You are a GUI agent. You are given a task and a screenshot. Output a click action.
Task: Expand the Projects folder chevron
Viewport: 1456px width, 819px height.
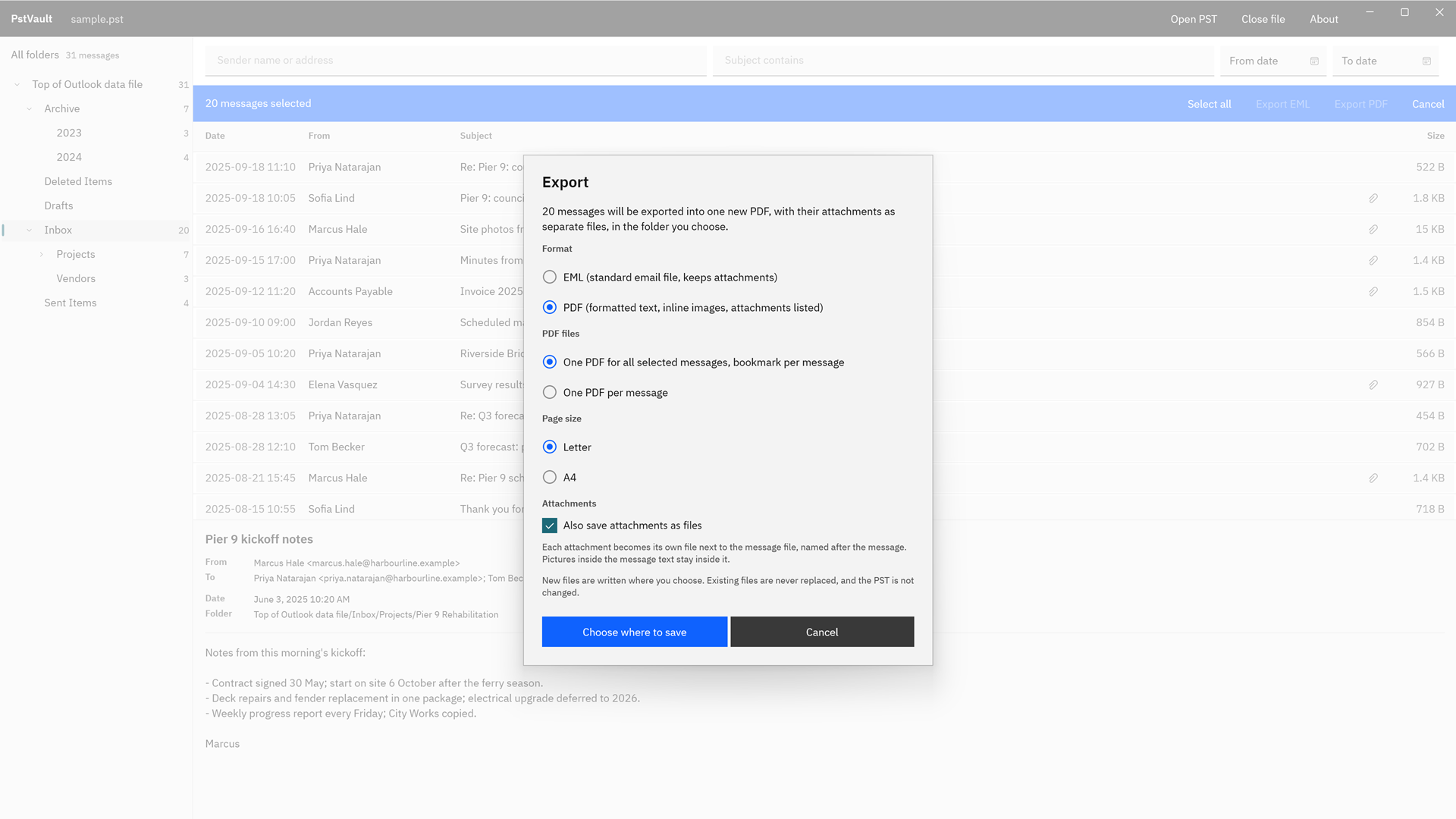click(x=42, y=255)
